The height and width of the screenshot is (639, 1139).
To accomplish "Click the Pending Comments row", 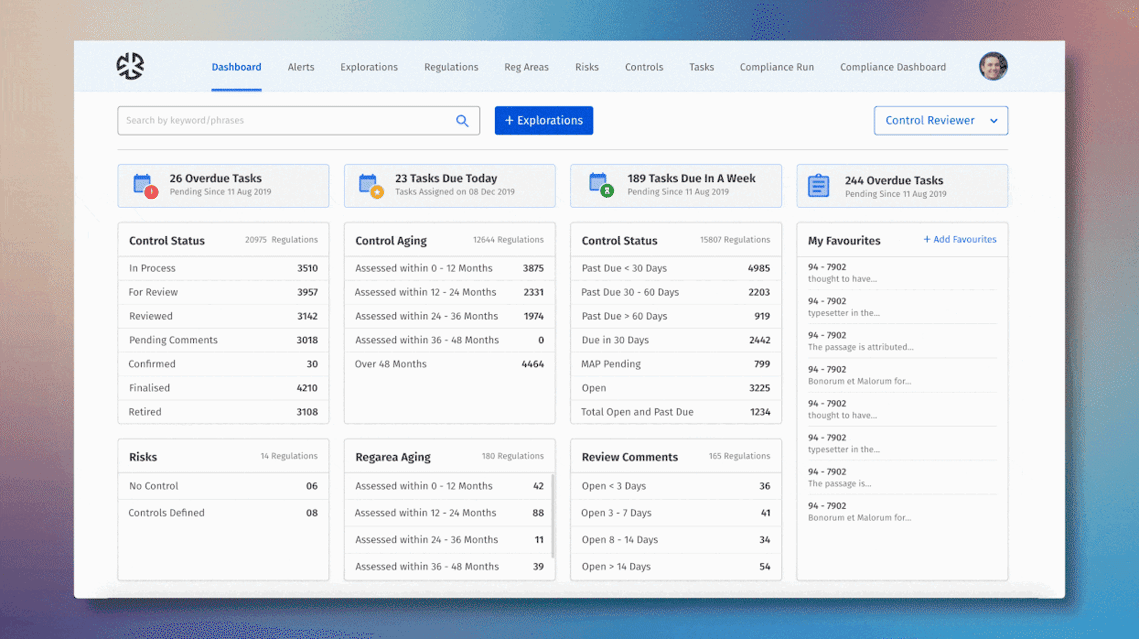I will click(223, 340).
